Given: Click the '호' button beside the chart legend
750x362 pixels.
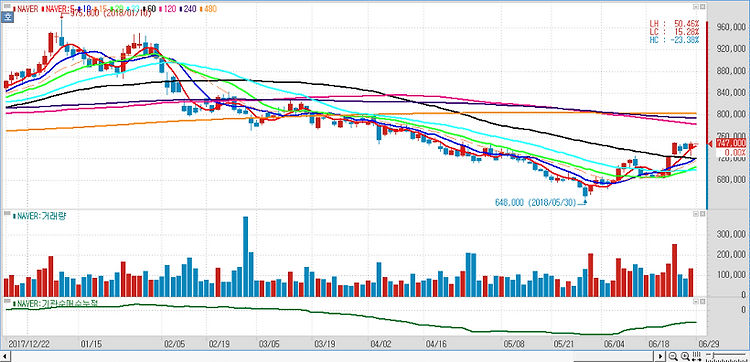Looking at the screenshot, I should [7, 17].
